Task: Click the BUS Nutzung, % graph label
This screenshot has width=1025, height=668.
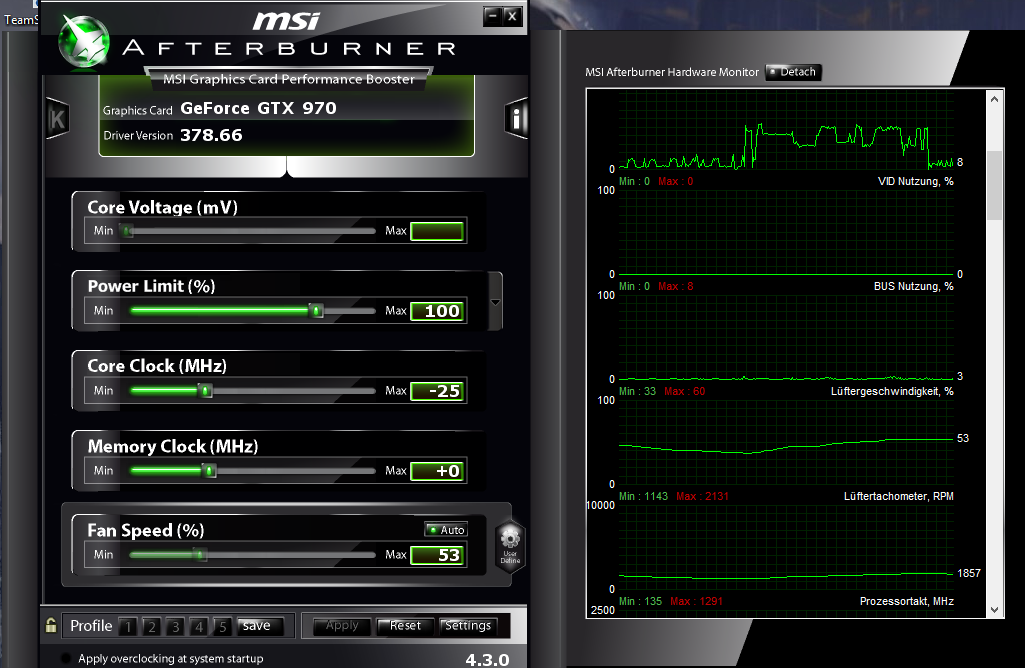Action: point(913,286)
